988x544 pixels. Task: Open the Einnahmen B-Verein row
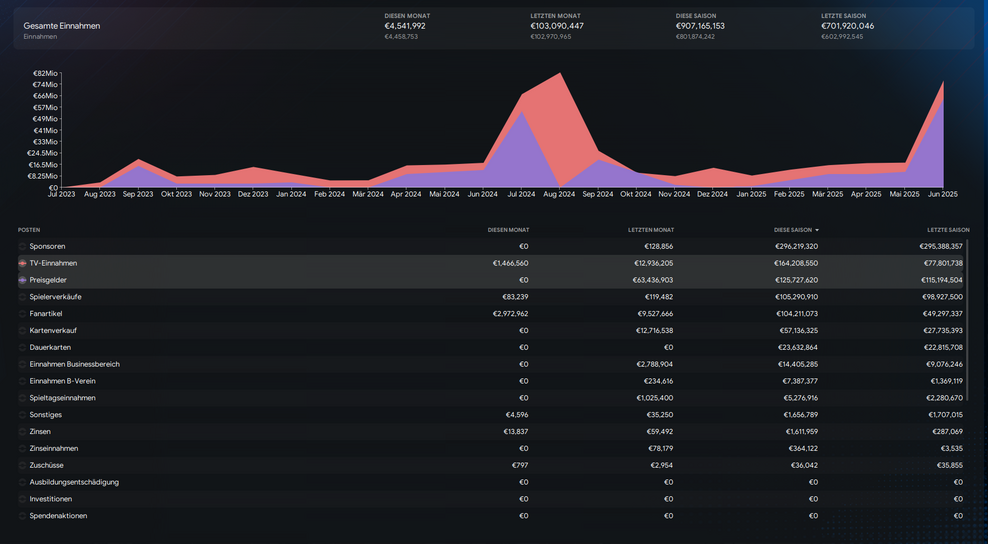(x=62, y=381)
